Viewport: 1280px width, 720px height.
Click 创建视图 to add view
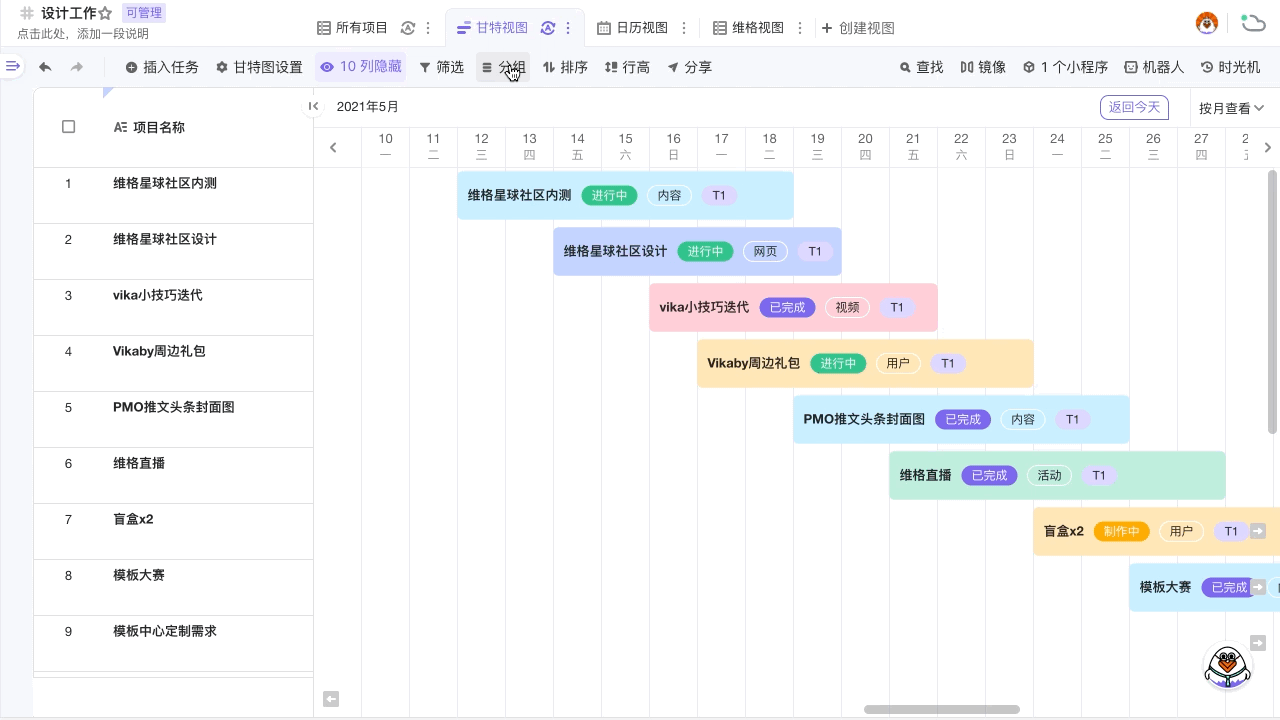click(x=858, y=28)
